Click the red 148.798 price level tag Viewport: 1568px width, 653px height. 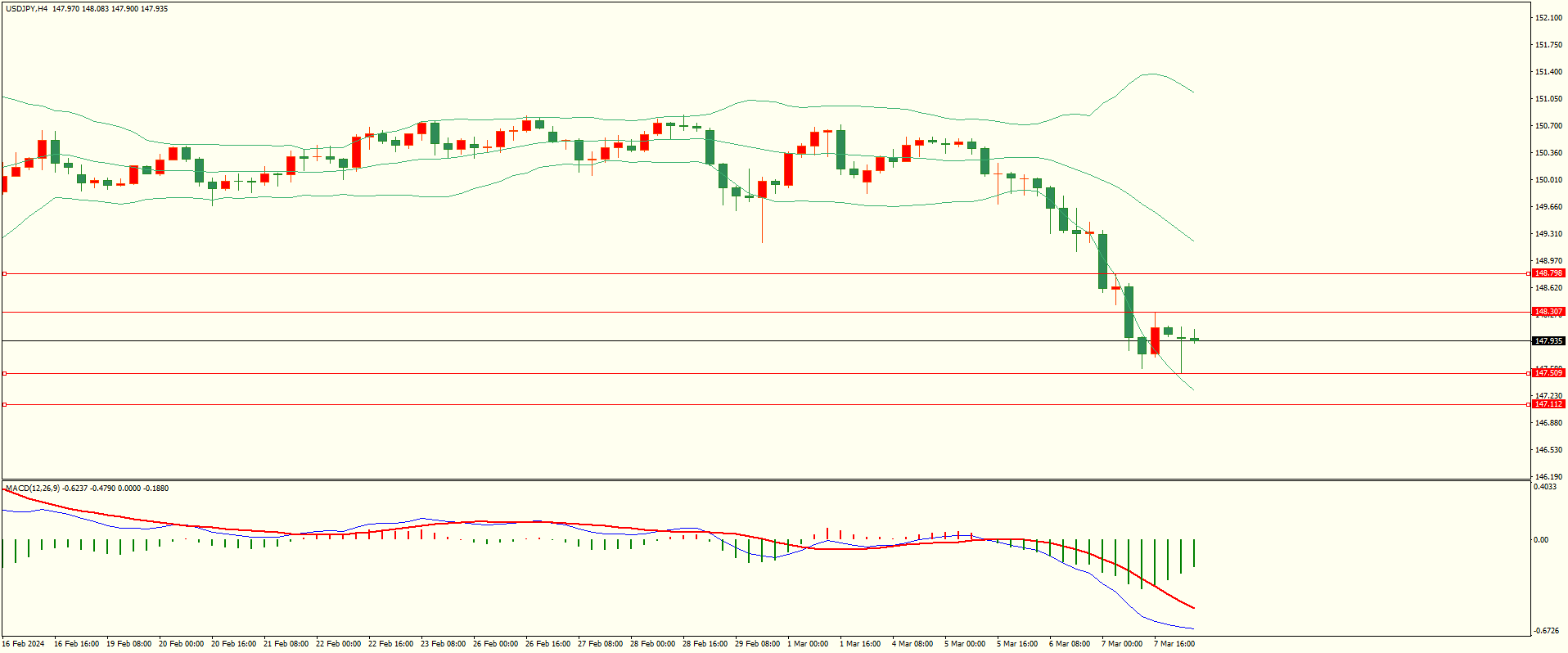(1548, 273)
